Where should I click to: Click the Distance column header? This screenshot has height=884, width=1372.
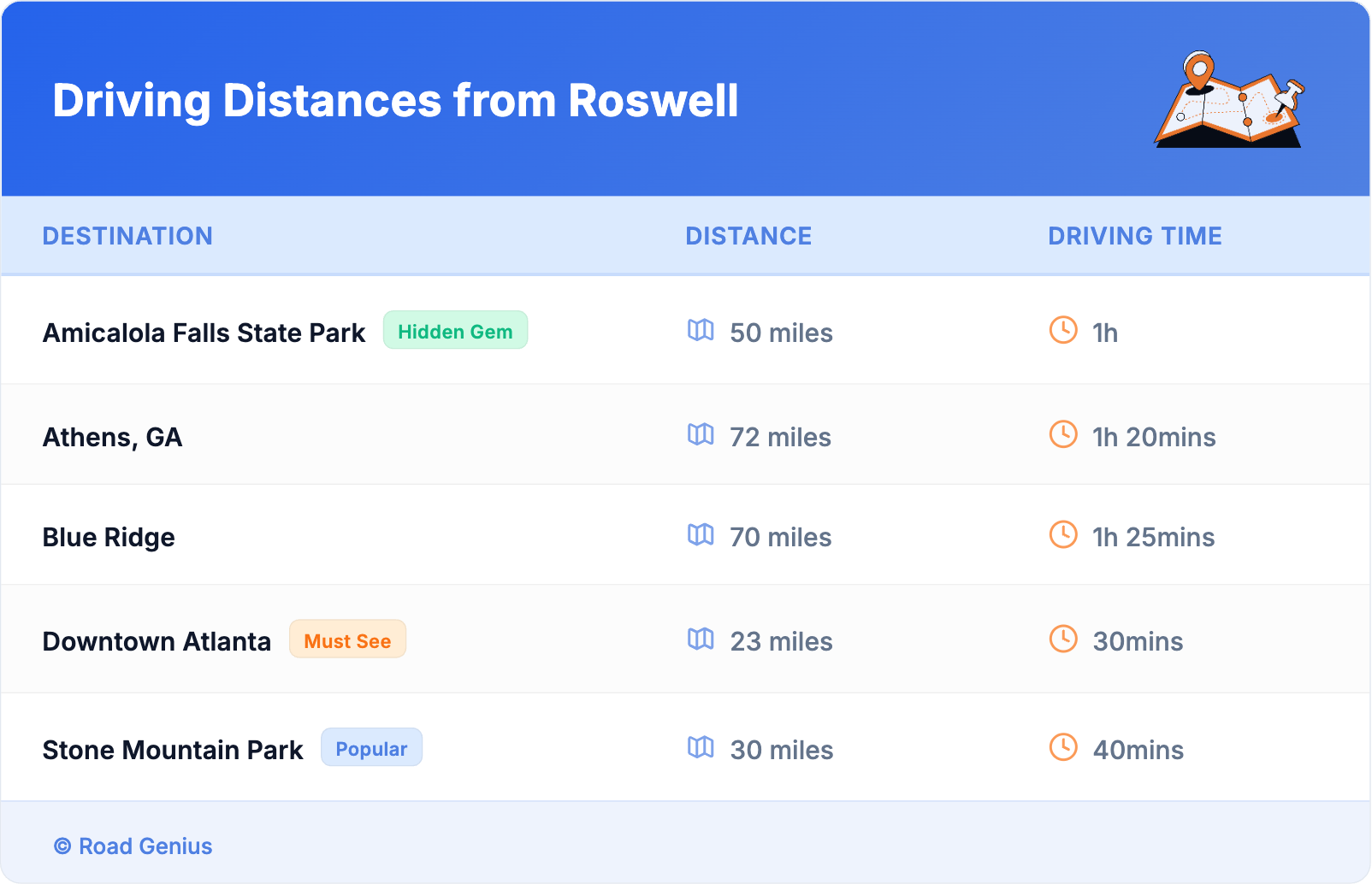tap(748, 236)
